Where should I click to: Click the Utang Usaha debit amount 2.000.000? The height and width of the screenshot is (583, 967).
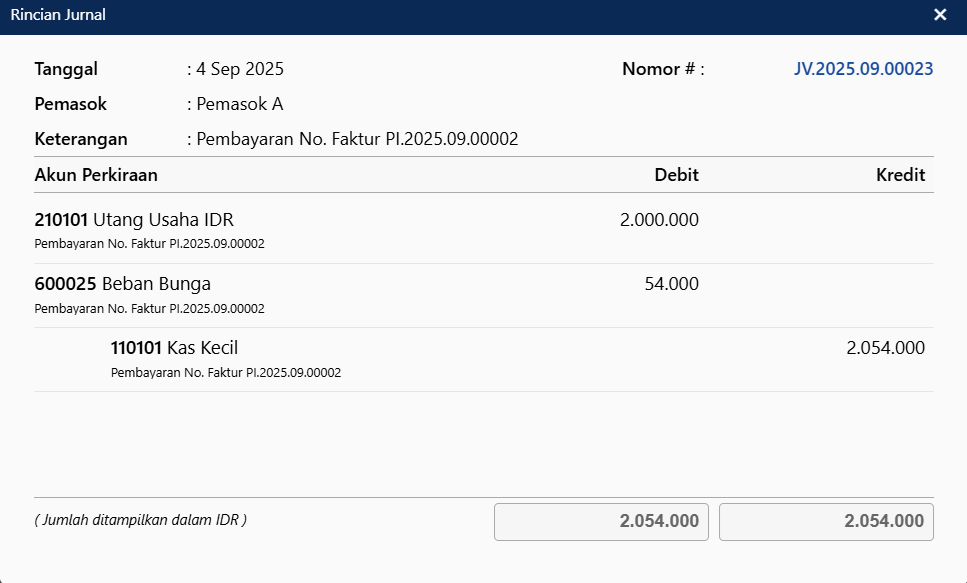[x=658, y=220]
